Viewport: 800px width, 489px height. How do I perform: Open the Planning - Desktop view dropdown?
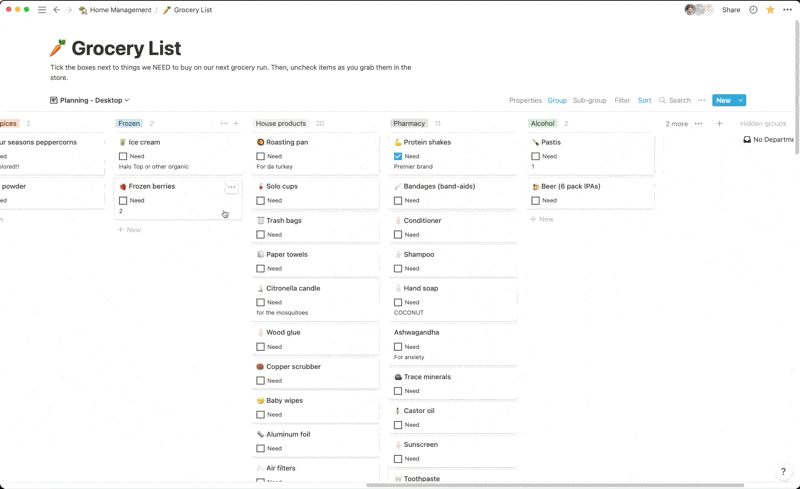90,100
